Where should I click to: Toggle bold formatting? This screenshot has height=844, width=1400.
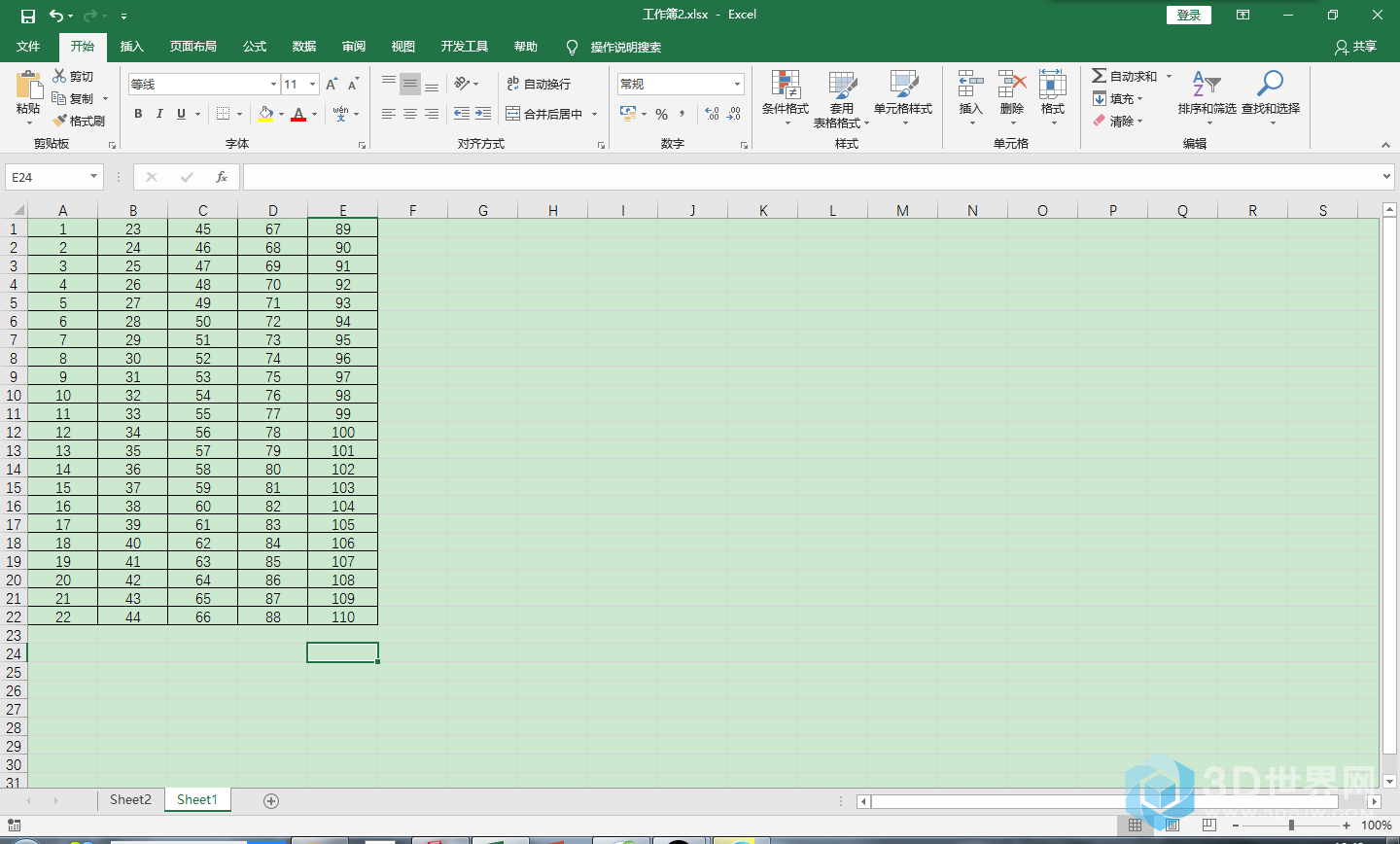(138, 114)
